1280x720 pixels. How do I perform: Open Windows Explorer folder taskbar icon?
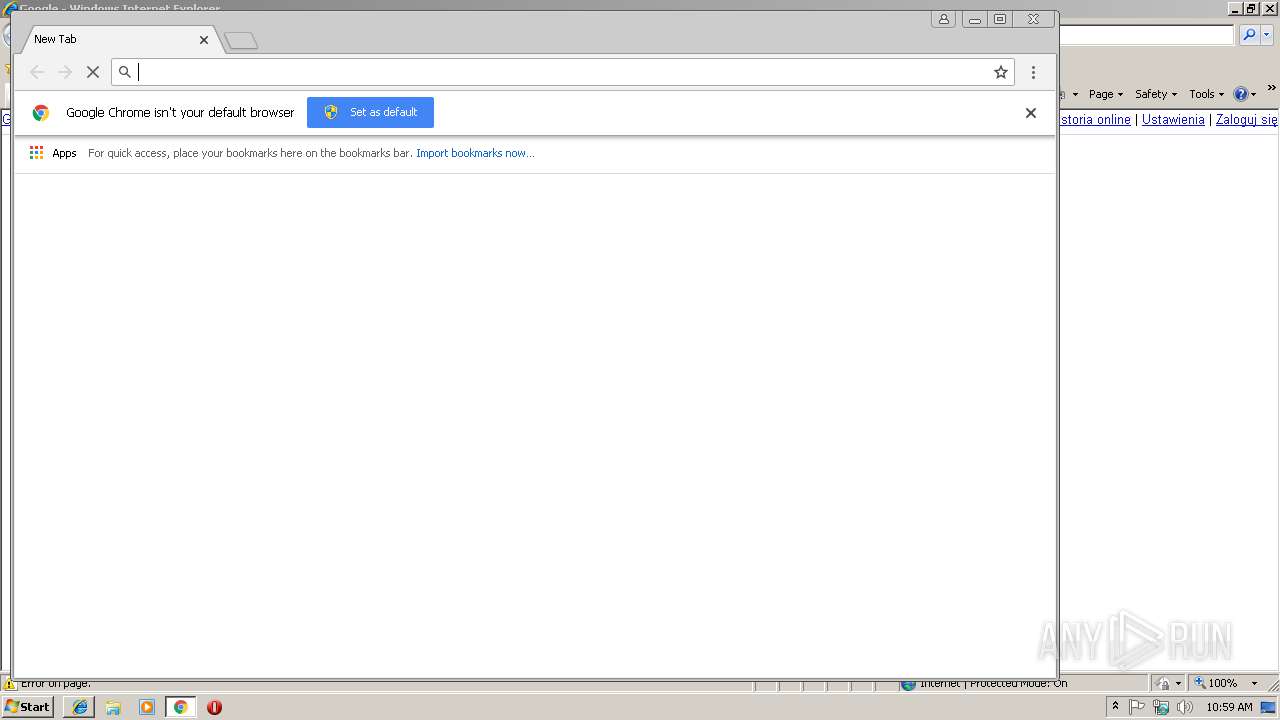pyautogui.click(x=113, y=707)
